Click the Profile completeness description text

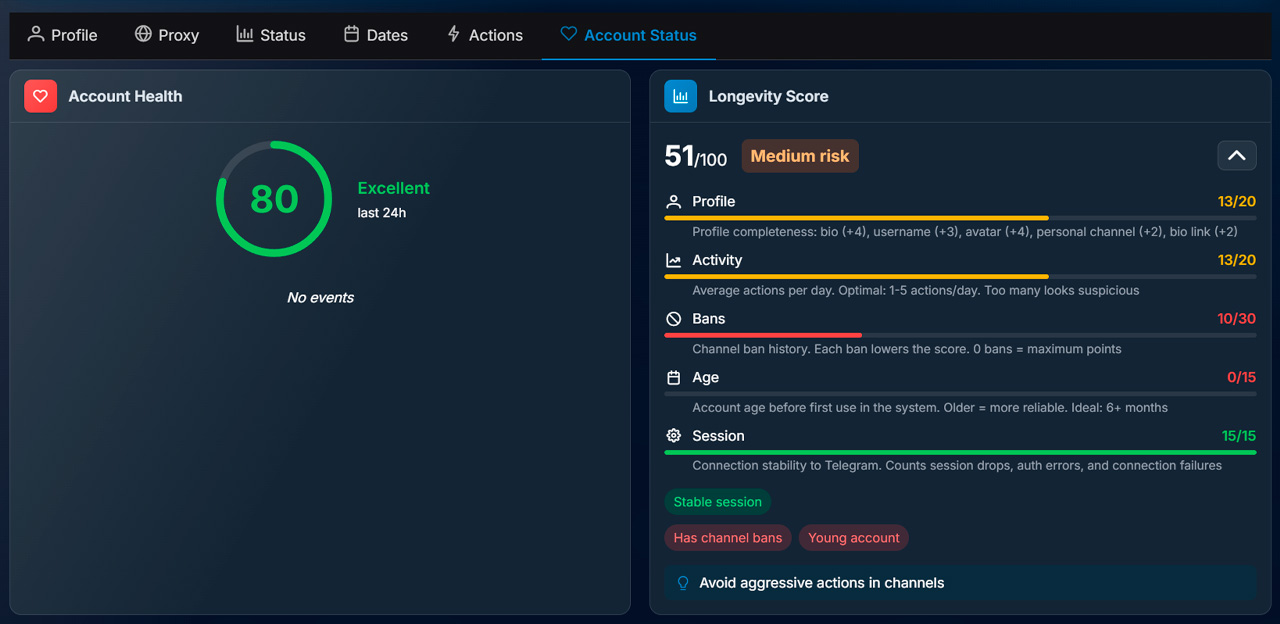point(965,232)
